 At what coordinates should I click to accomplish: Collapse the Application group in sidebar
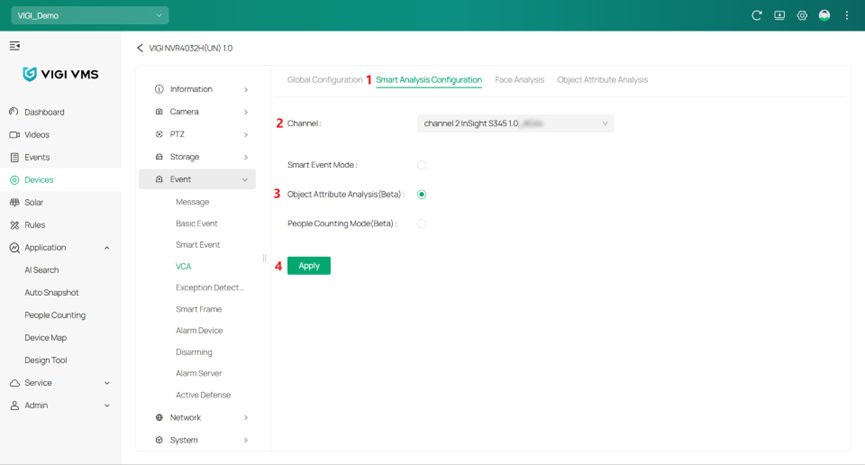tap(107, 248)
